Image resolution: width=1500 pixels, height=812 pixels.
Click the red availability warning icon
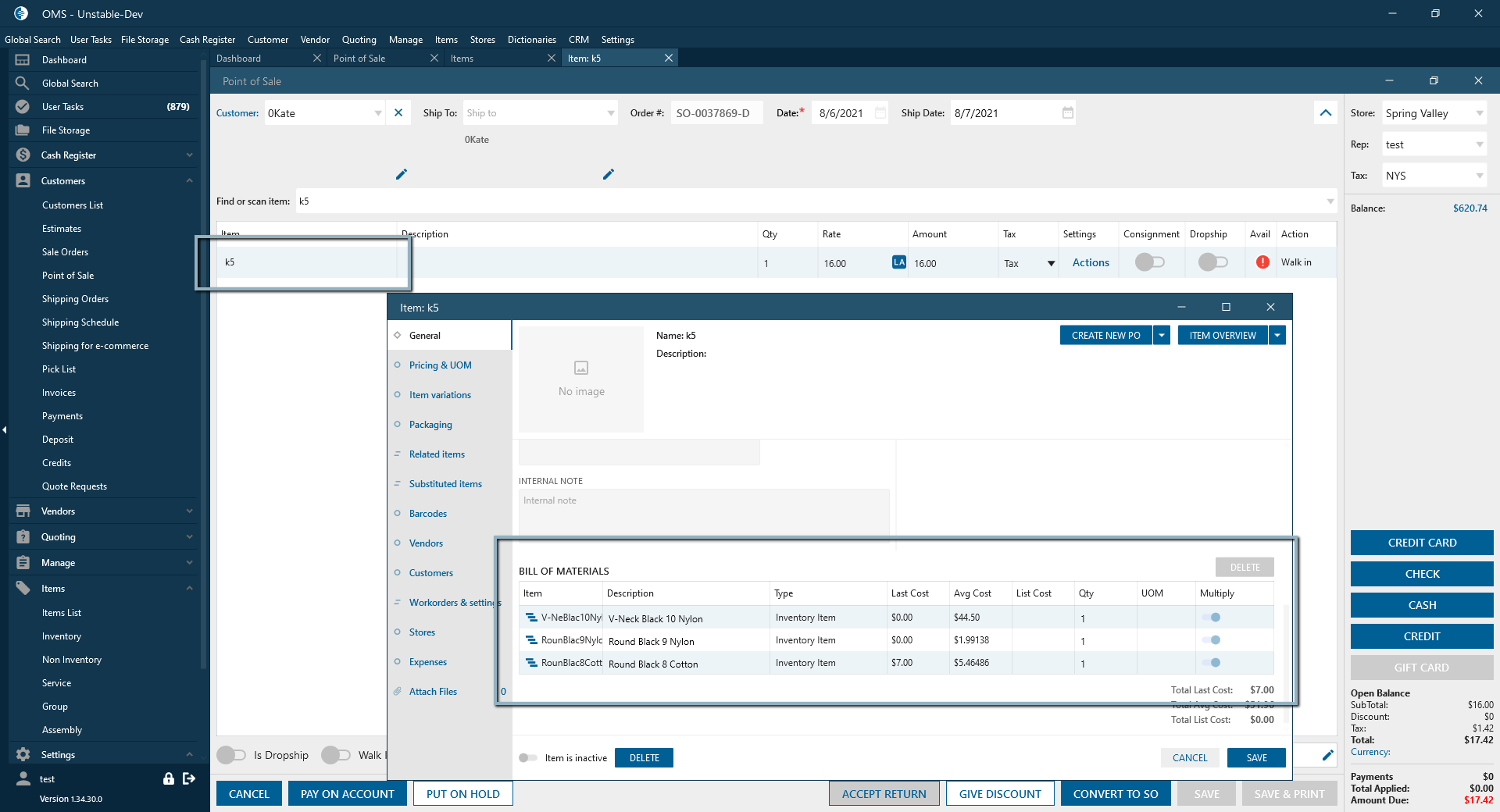pyautogui.click(x=1262, y=262)
